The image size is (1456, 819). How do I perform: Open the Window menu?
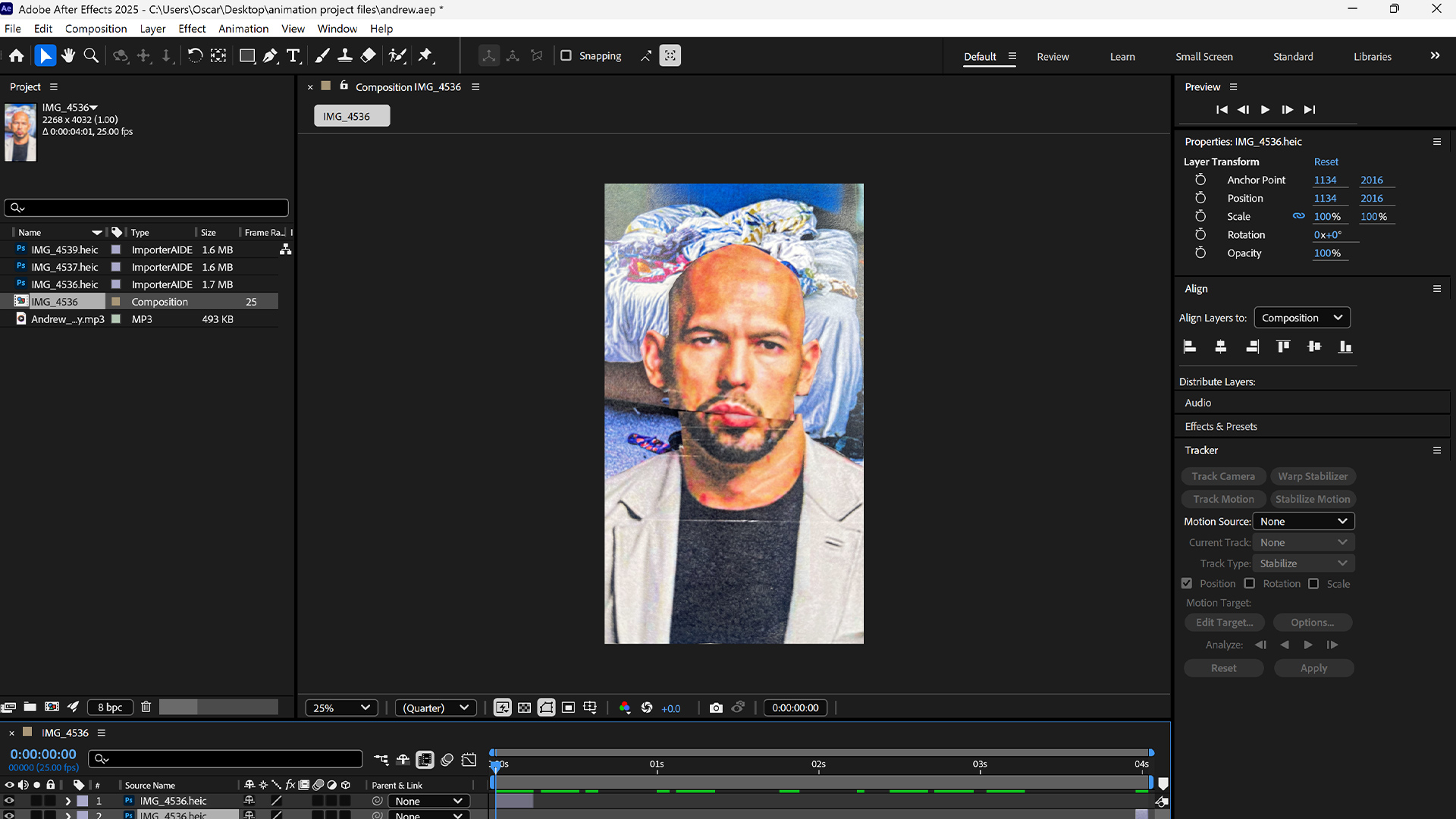coord(337,29)
